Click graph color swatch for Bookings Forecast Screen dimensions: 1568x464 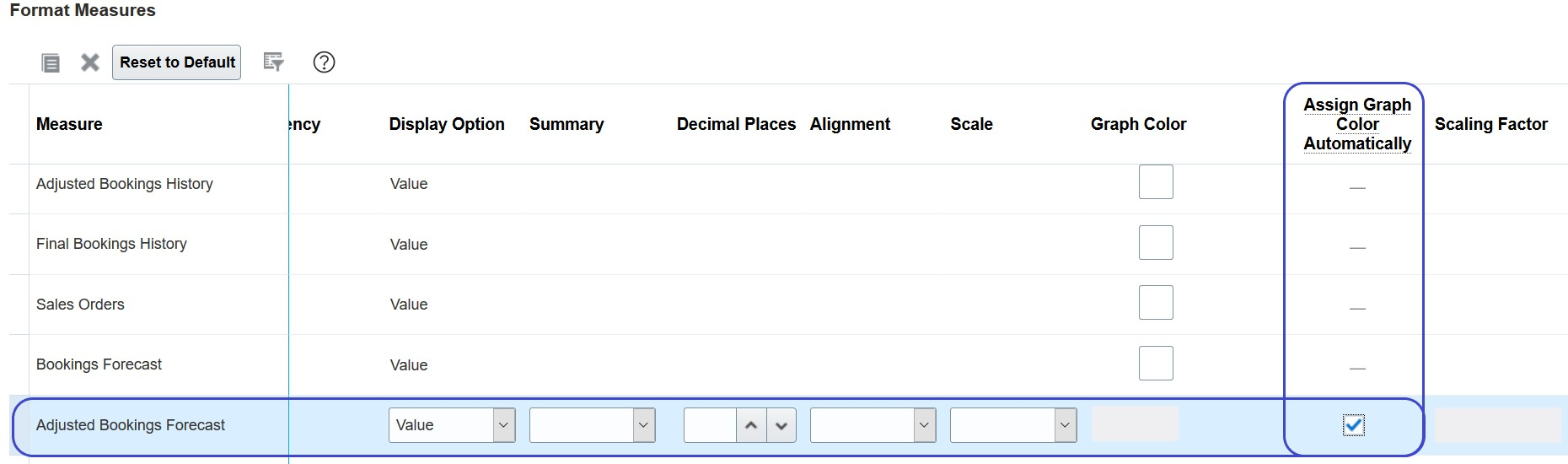click(1155, 364)
